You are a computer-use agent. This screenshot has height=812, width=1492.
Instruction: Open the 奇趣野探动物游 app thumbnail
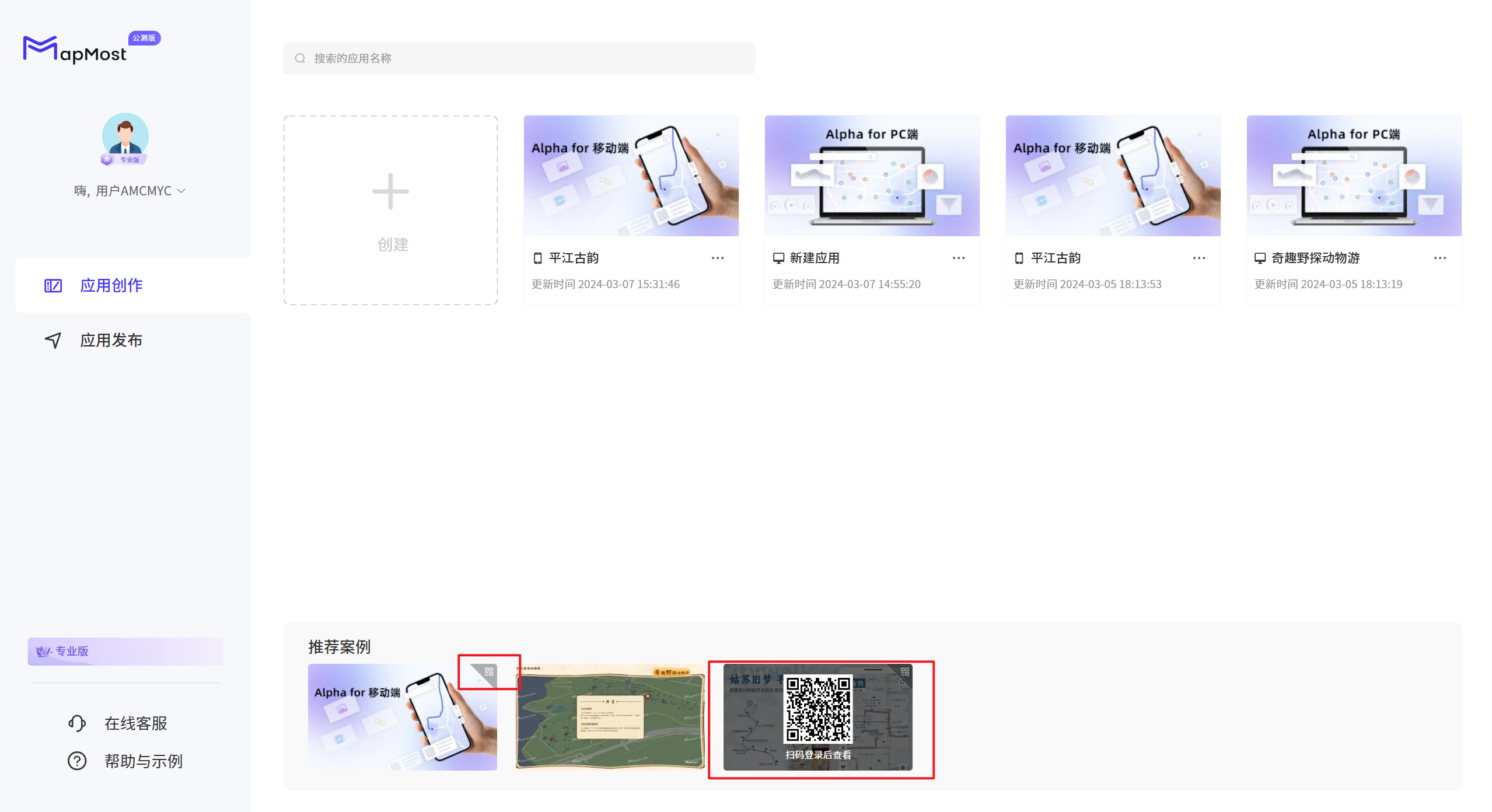pyautogui.click(x=1354, y=176)
